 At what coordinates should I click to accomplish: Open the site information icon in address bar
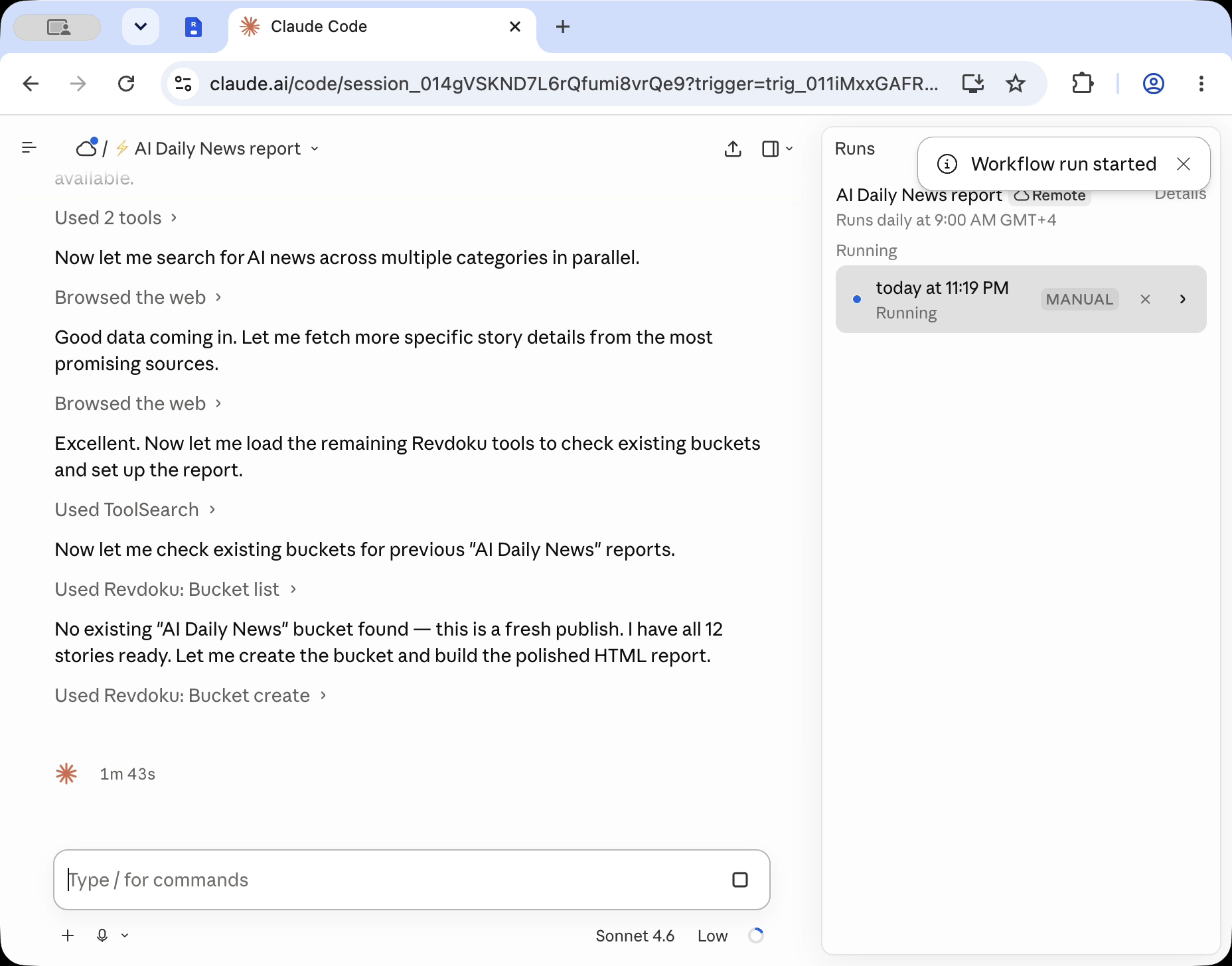(183, 84)
